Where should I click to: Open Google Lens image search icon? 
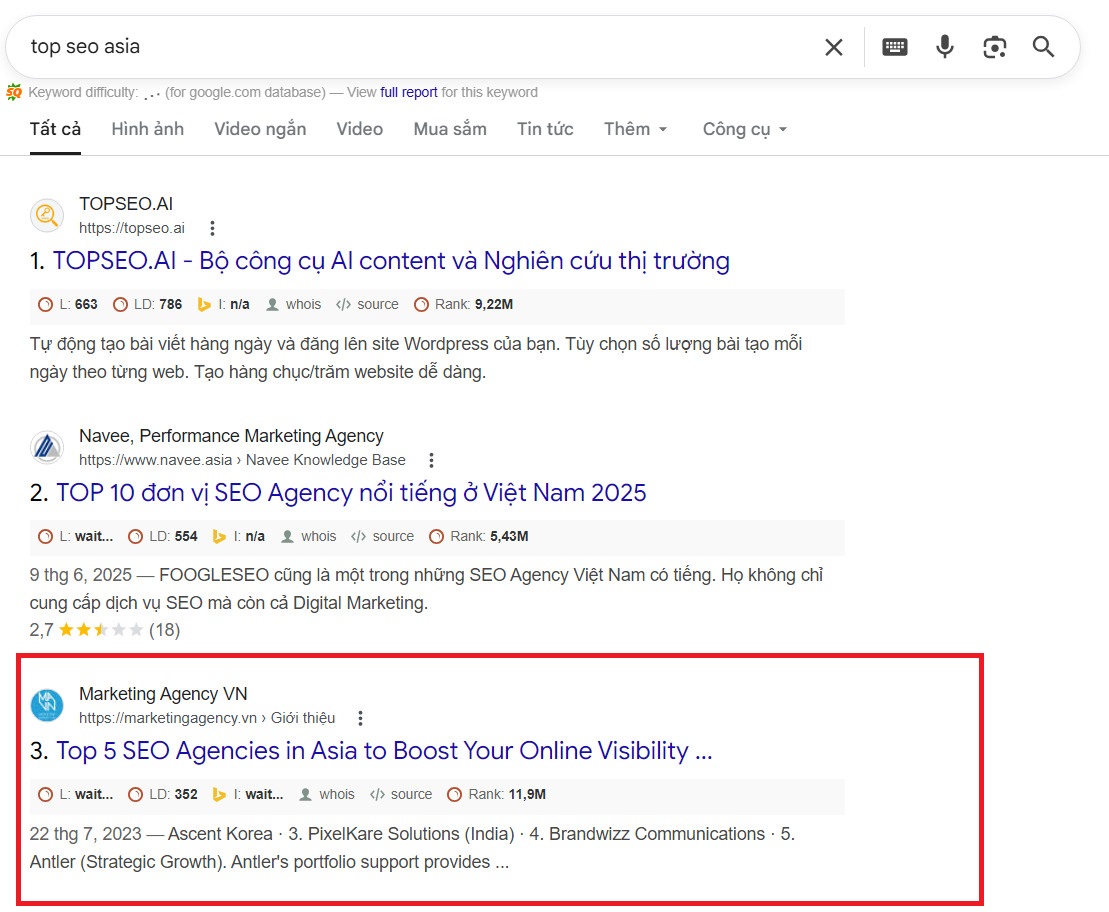(994, 47)
